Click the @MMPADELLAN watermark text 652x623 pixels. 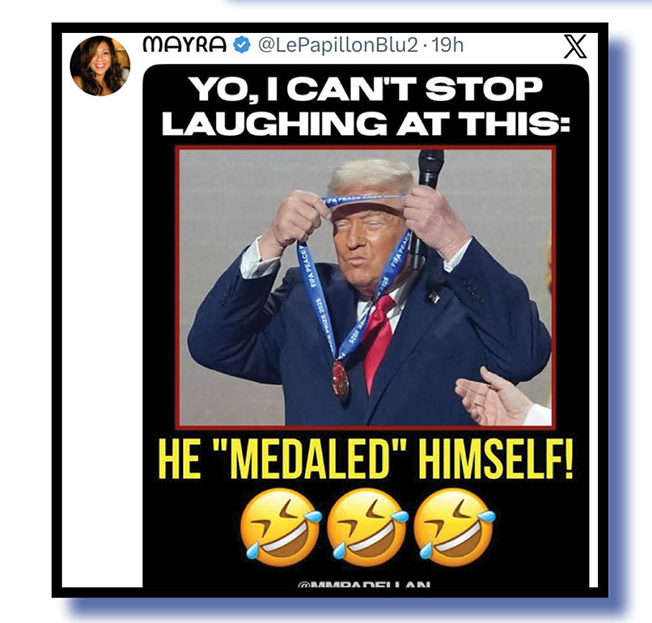coord(364,584)
